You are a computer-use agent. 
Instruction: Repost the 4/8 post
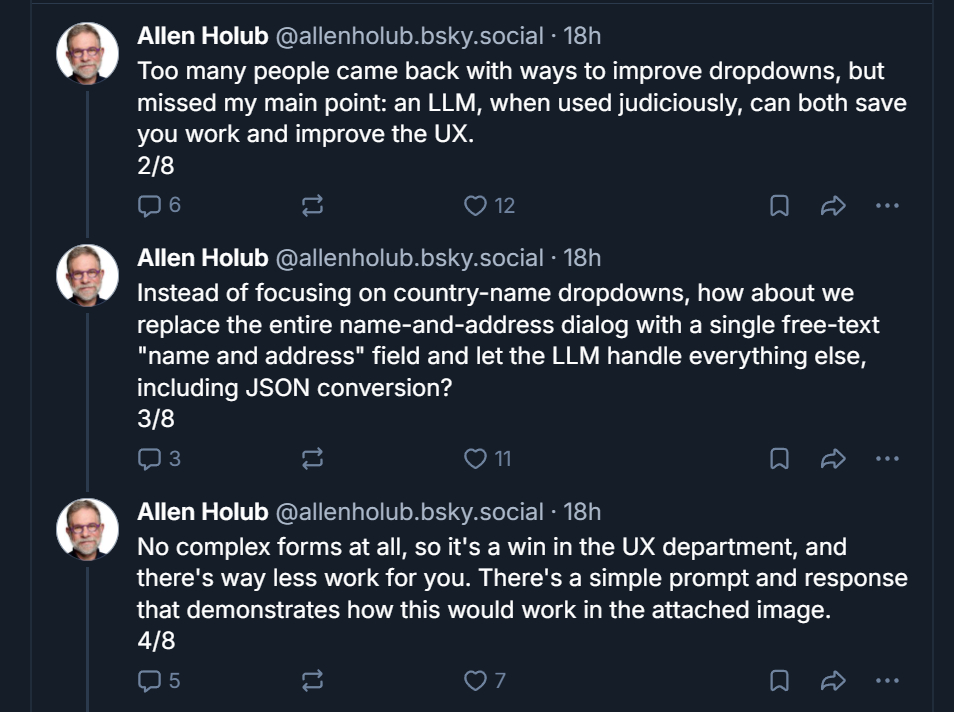pos(312,681)
